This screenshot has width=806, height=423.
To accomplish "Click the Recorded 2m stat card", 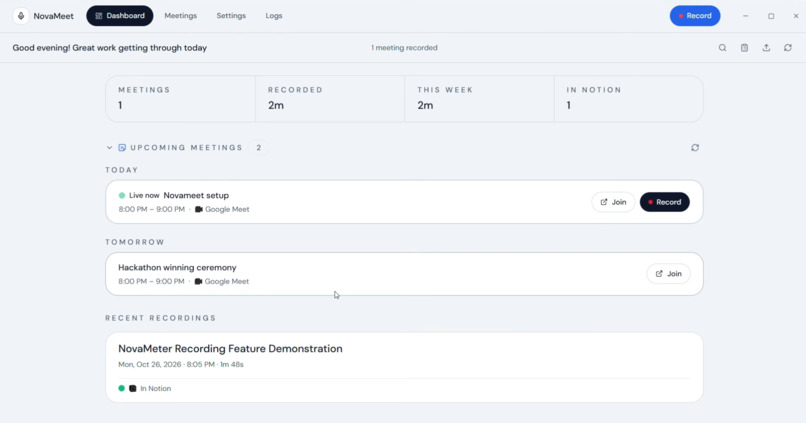I will coord(330,99).
